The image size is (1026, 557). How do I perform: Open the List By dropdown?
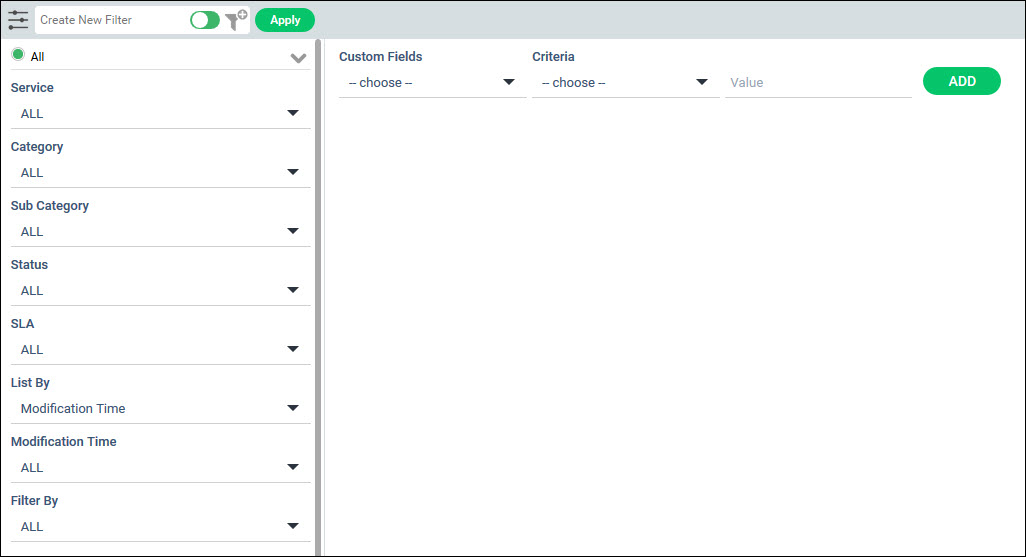click(160, 408)
